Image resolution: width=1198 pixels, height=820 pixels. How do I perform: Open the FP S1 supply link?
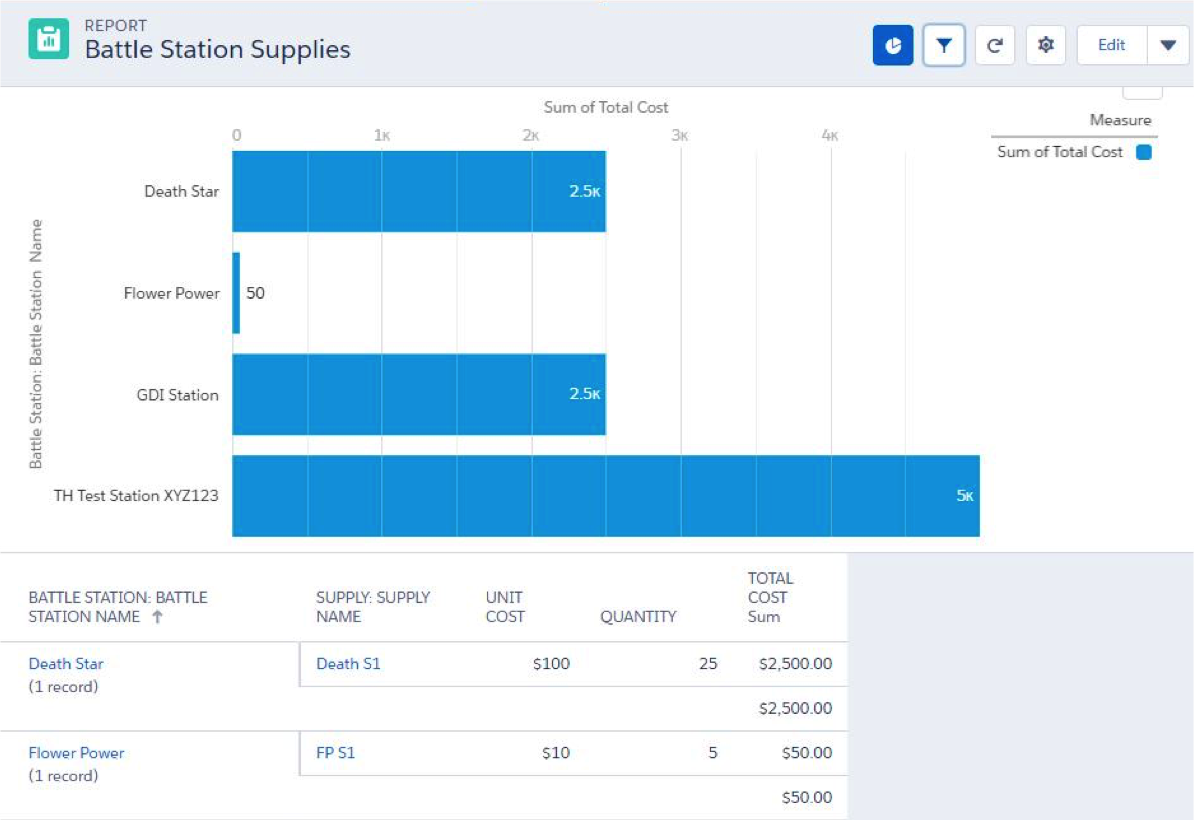tap(335, 753)
